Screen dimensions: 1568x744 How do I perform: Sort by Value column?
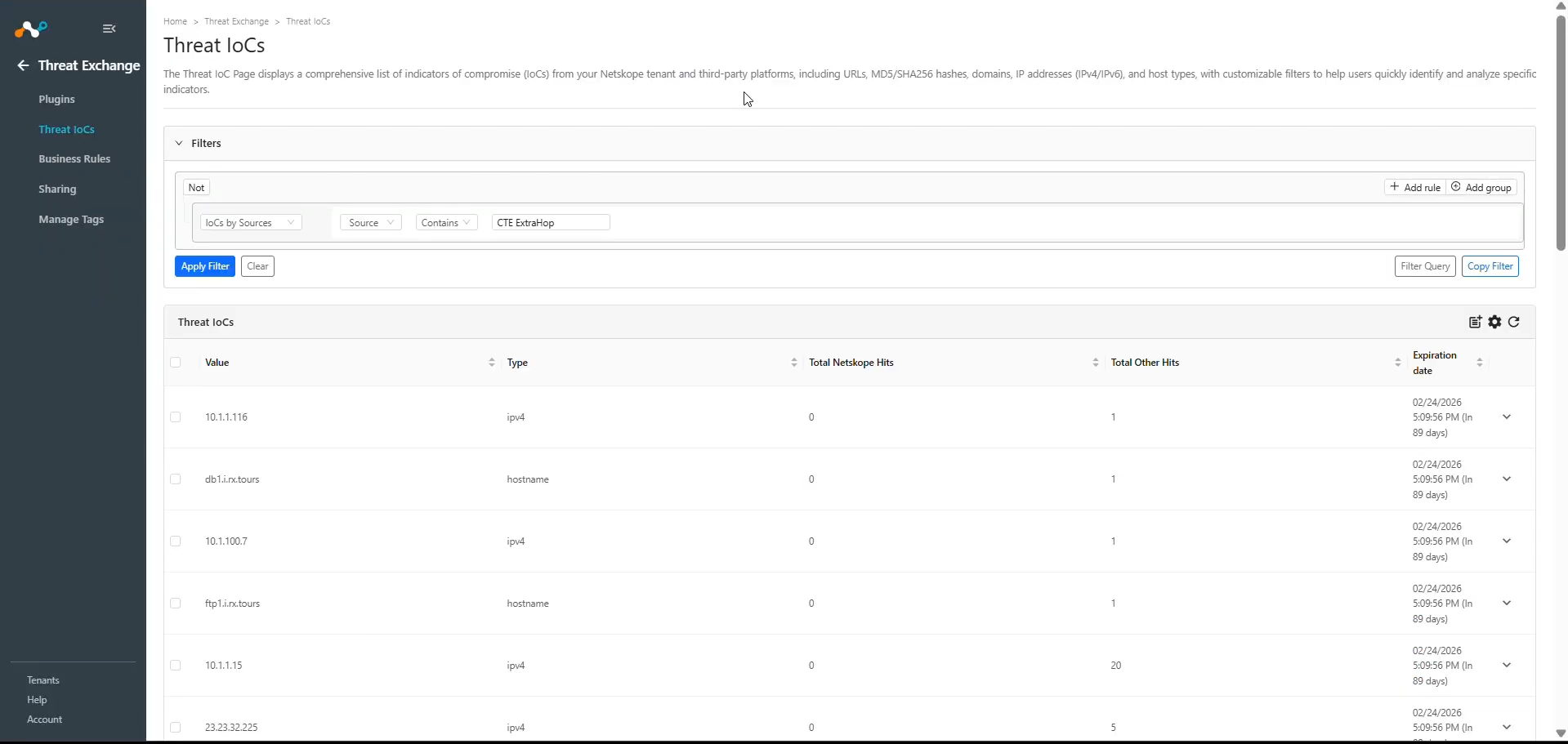click(492, 363)
